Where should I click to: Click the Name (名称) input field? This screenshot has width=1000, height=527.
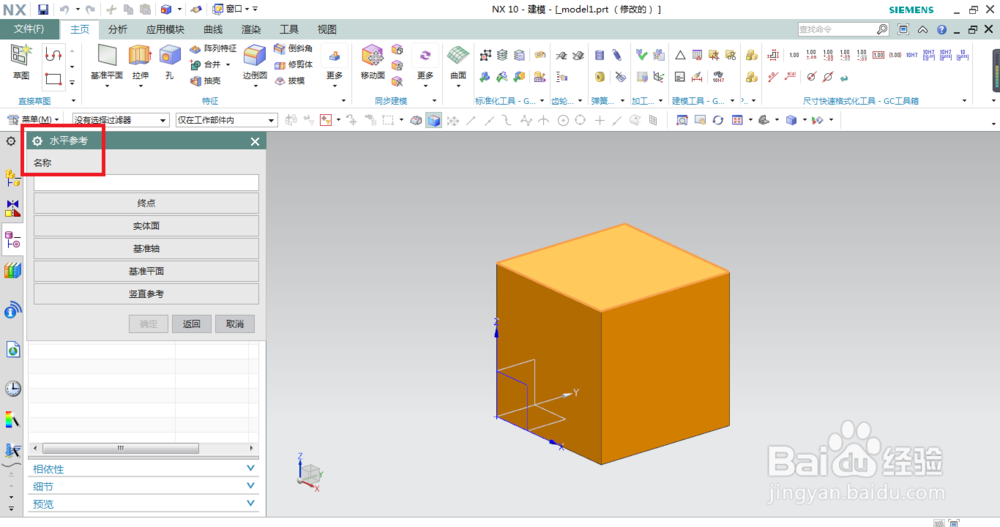coord(146,182)
